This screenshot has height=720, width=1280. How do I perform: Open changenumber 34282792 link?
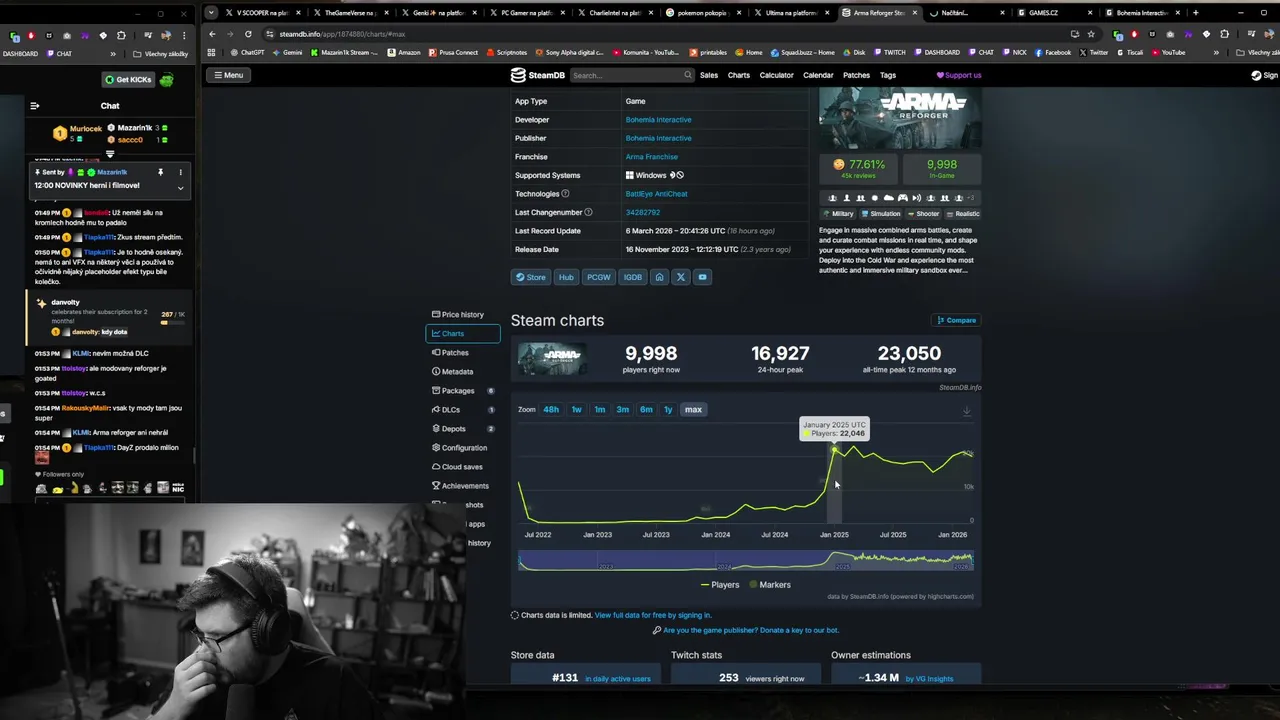(x=642, y=212)
